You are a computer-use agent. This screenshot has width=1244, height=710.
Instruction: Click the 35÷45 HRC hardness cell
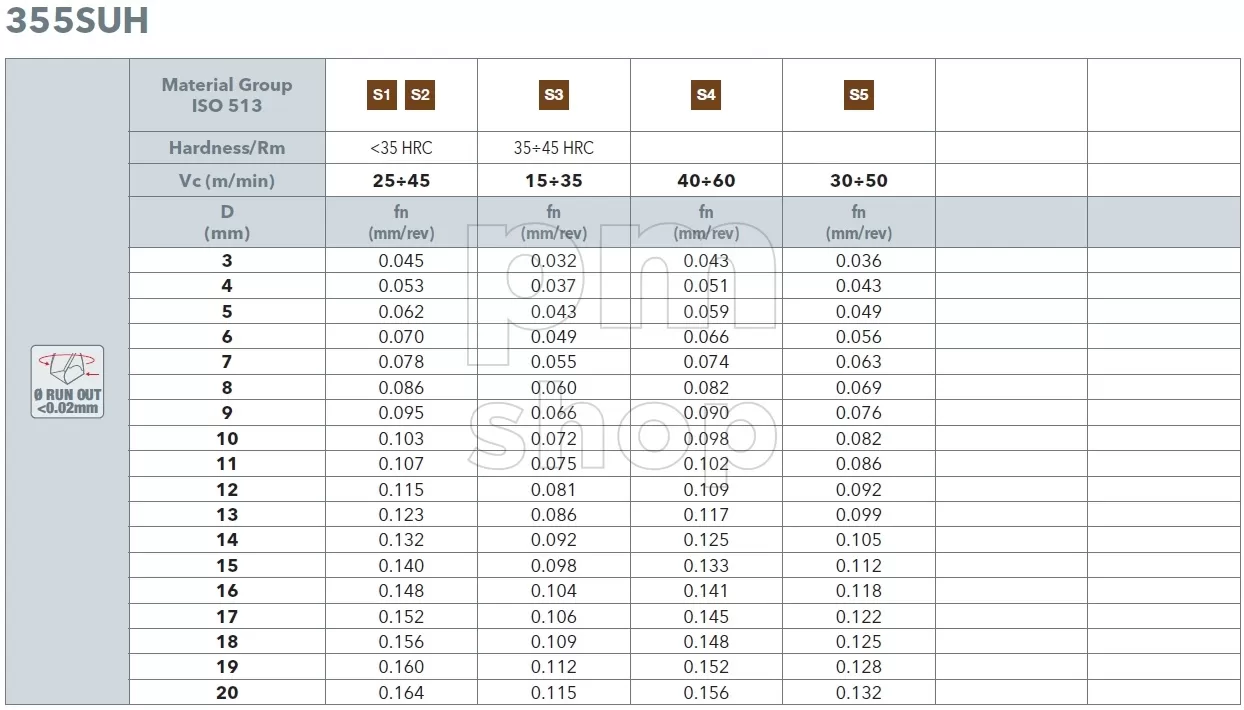coord(554,148)
